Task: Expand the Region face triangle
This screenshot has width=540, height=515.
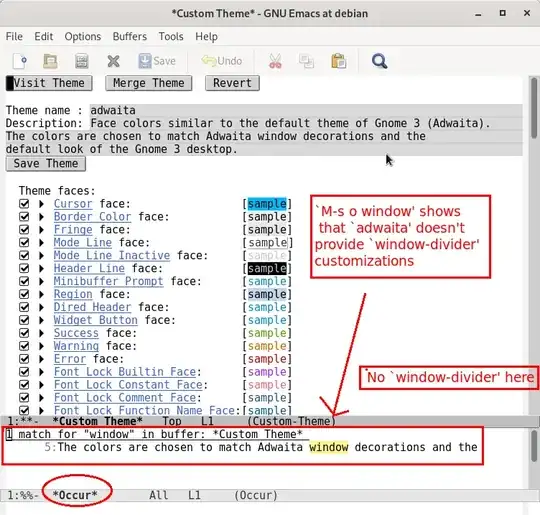Action: tap(41, 294)
